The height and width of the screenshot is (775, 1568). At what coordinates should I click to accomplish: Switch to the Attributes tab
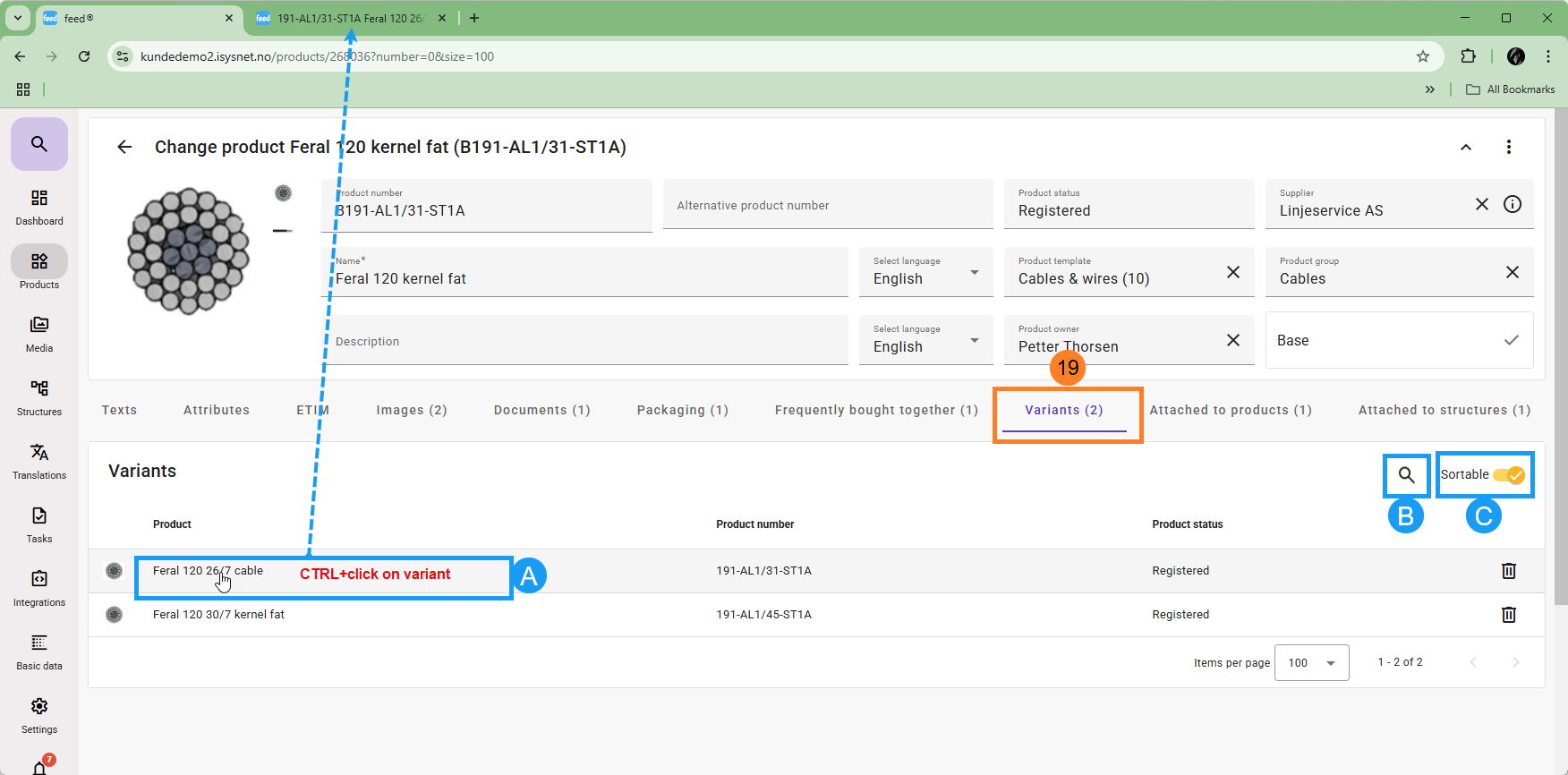[217, 410]
